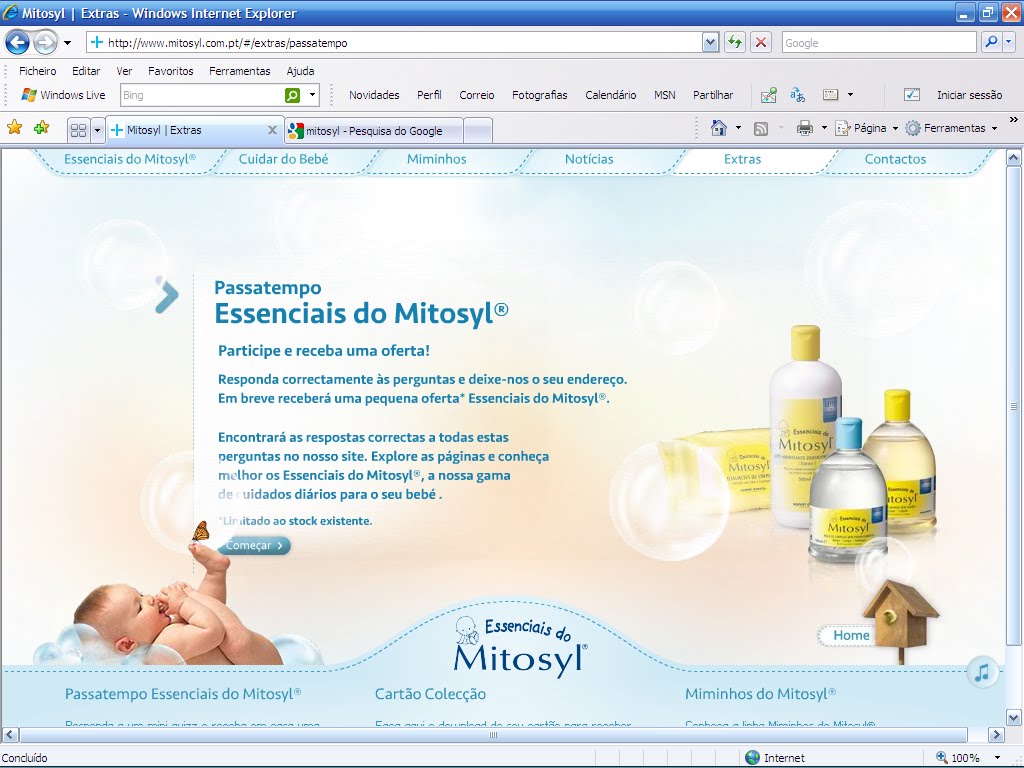Open Novidades in Windows Live toolbar

coord(374,95)
